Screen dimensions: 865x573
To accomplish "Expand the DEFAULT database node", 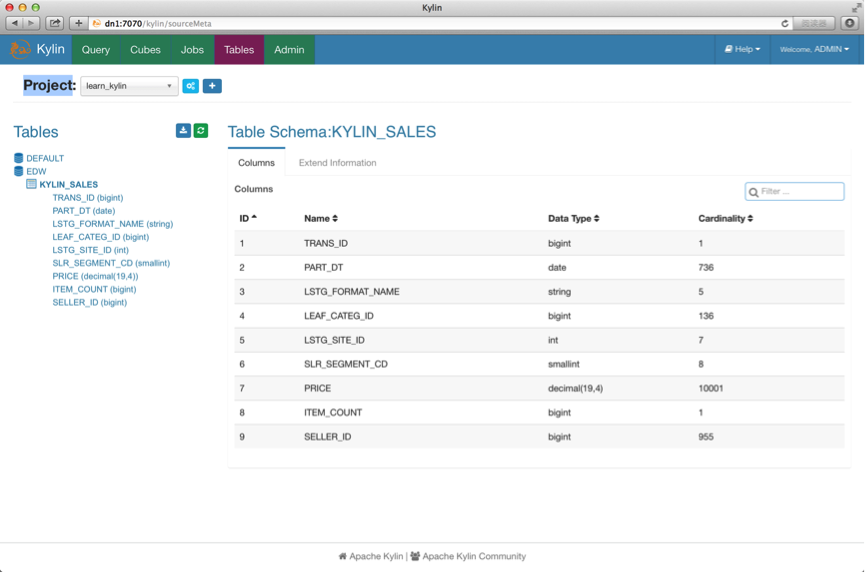I will [45, 158].
